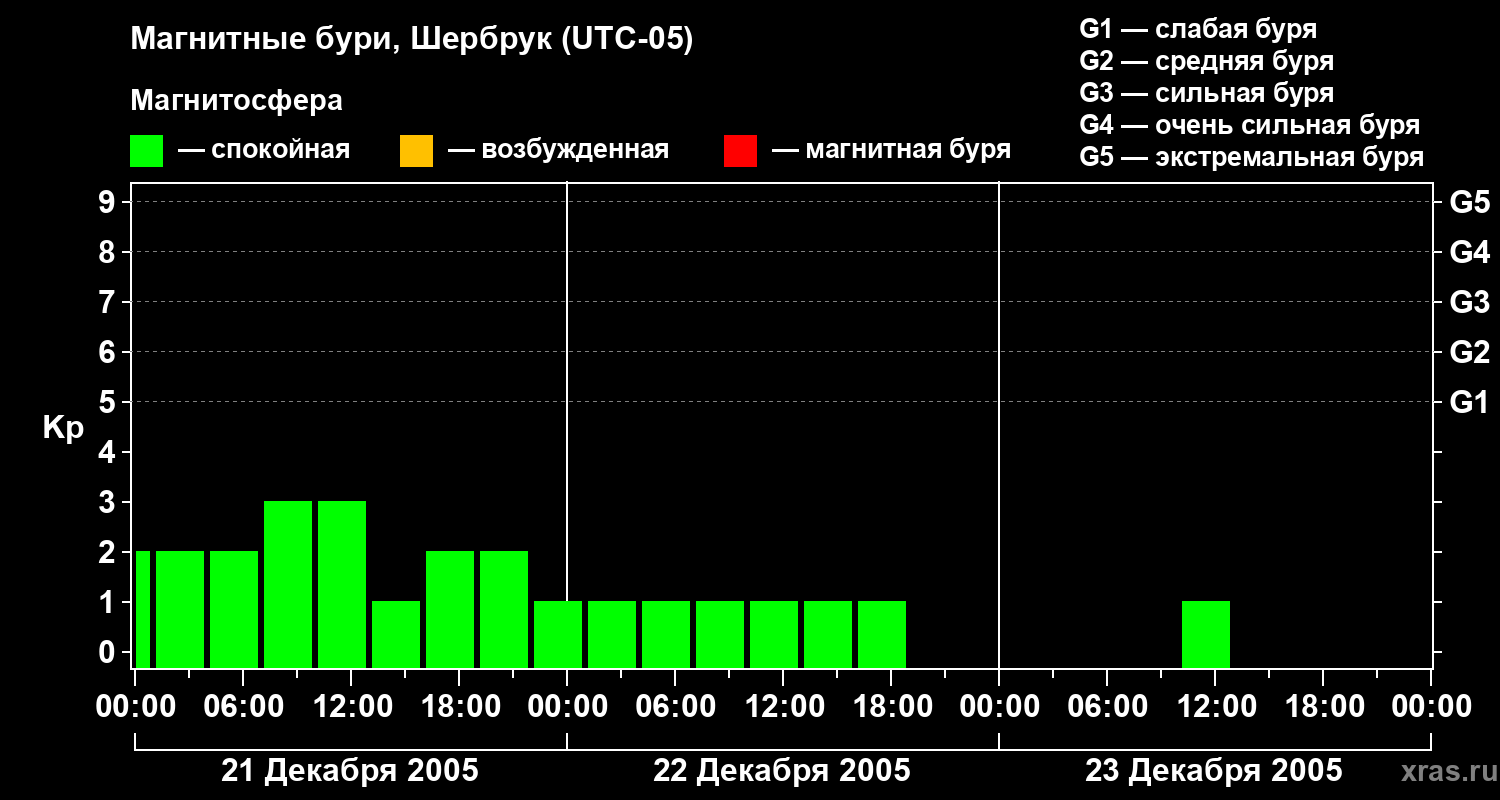Click the 'Kp' axis title
Viewport: 1500px width, 800px height.
tap(63, 428)
